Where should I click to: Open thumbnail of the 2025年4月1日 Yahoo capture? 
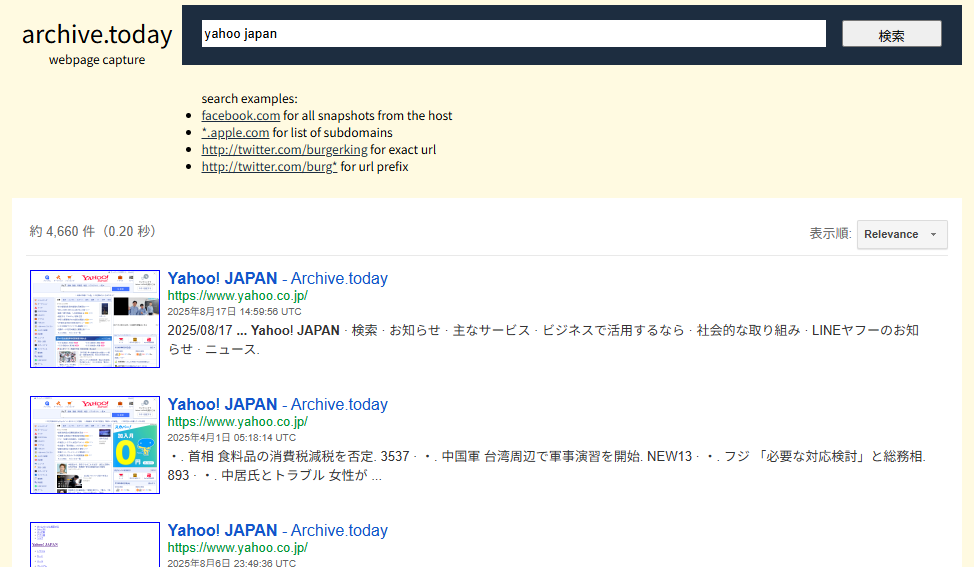[x=95, y=445]
